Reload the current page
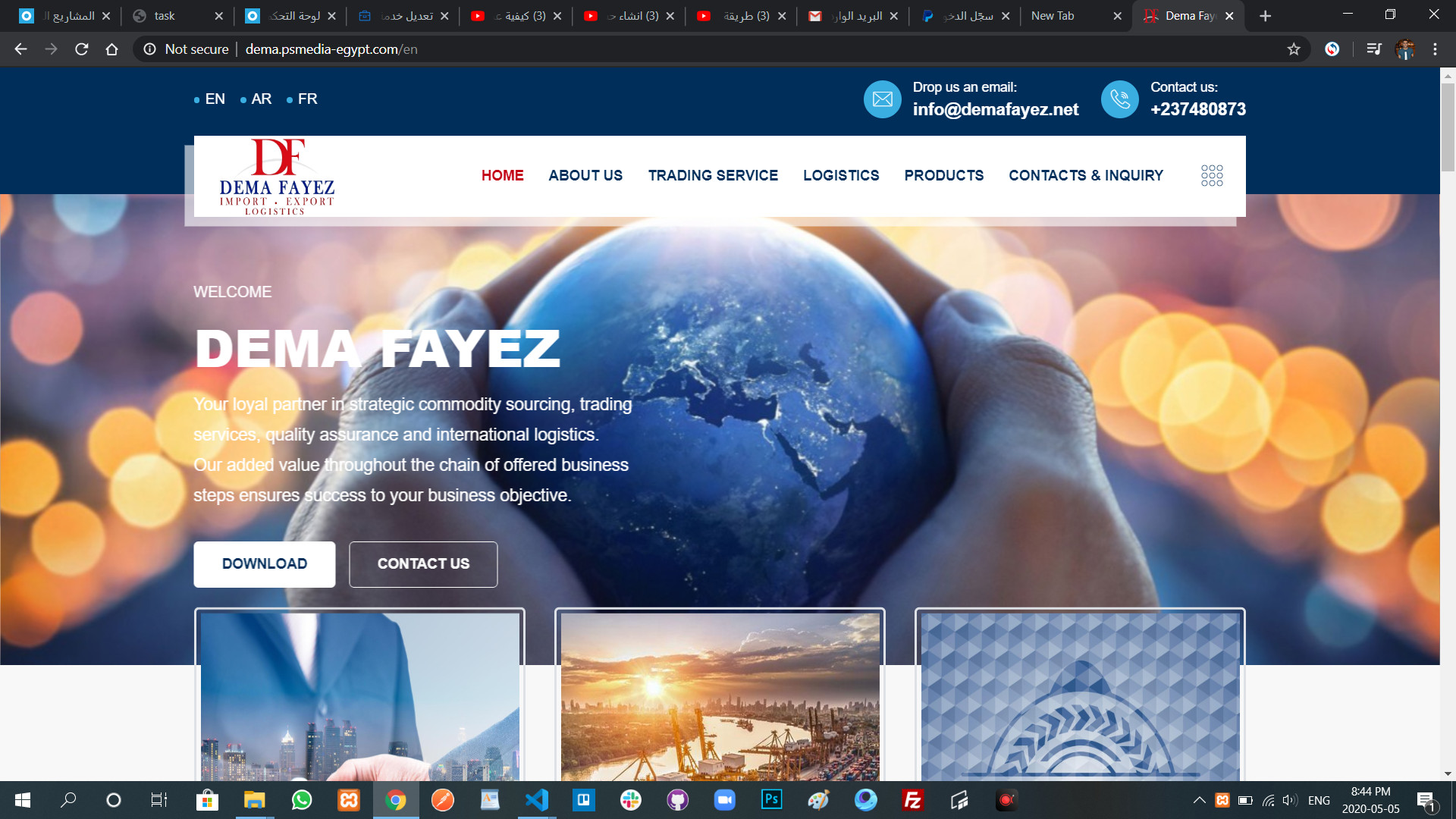The height and width of the screenshot is (819, 1456). (x=82, y=49)
